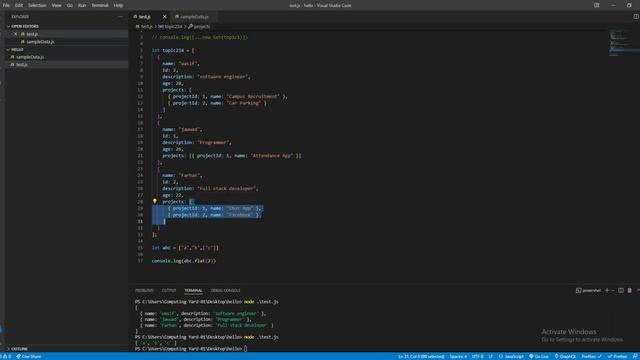
Task: Click Live Share in the status bar
Action: (29, 356)
